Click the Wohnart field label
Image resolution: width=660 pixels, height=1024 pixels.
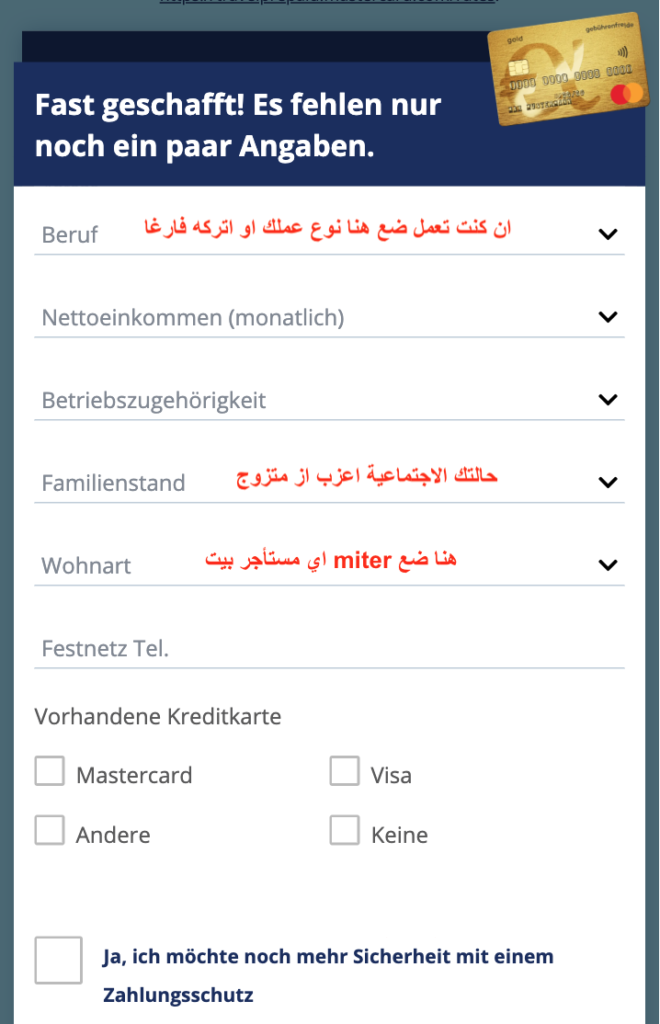(86, 566)
